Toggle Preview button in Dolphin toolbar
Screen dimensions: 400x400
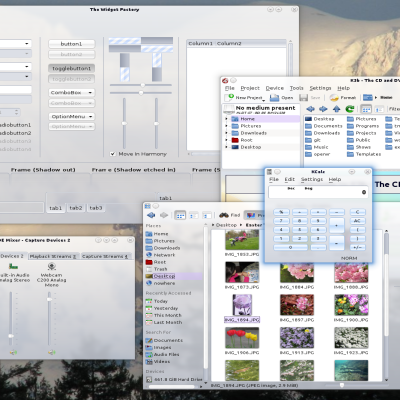point(254,215)
